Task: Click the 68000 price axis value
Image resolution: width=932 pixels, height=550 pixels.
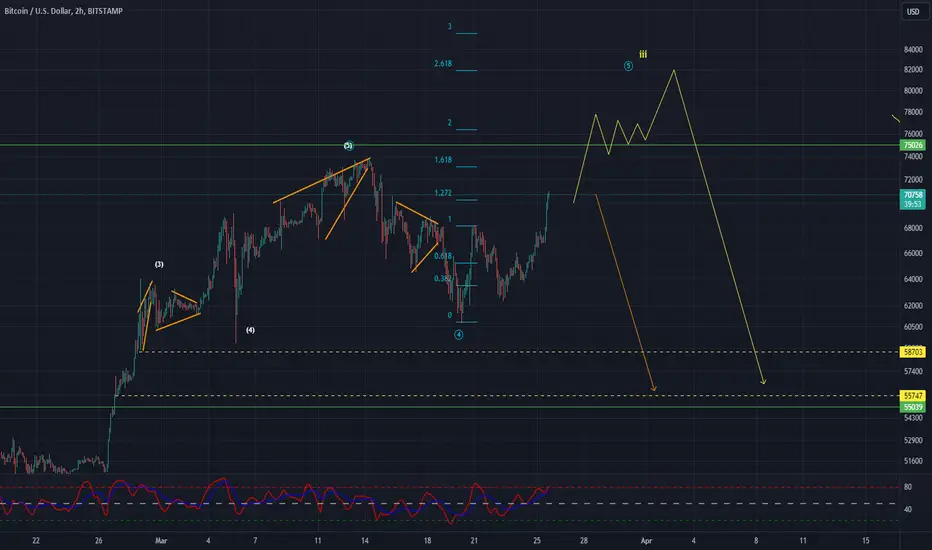Action: (x=913, y=228)
